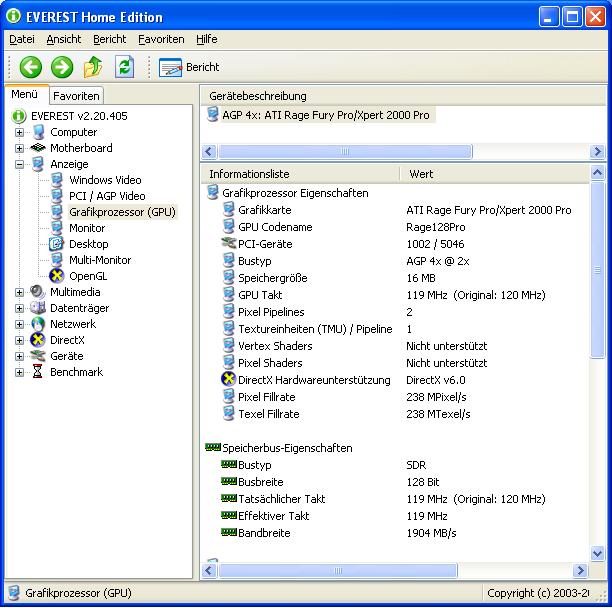
Task: Expand the Netzwerk tree node
Action: click(19, 324)
